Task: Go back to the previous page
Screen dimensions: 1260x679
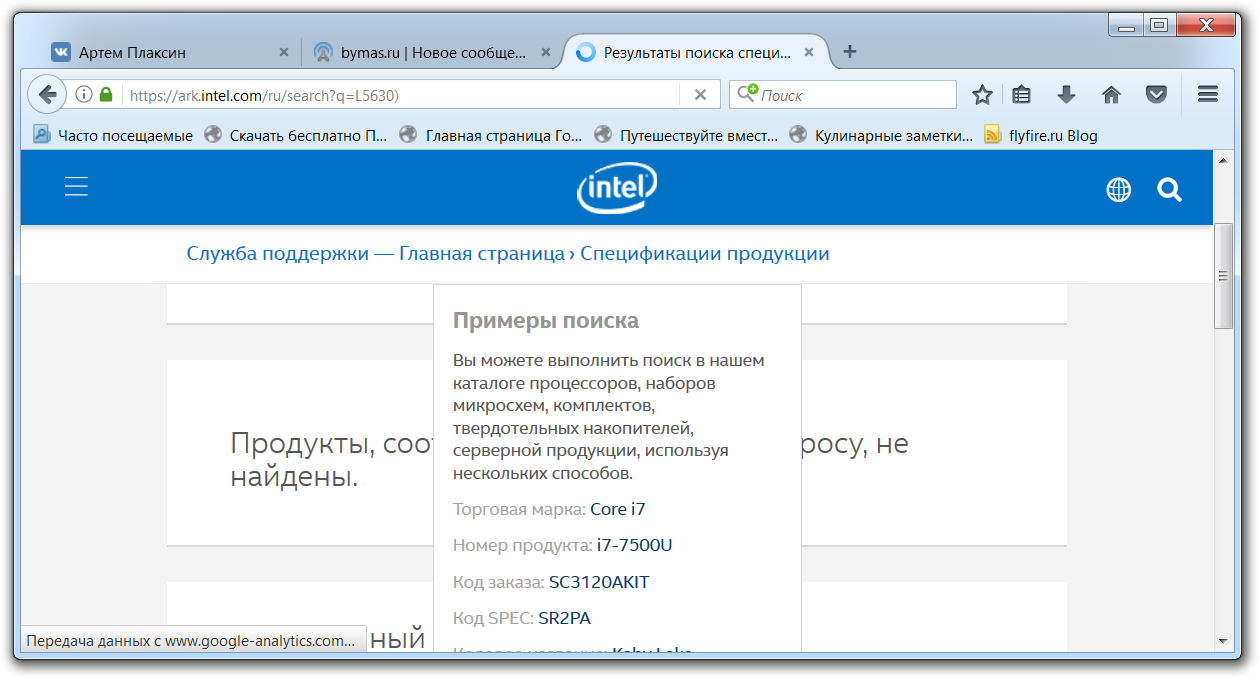Action: (46, 95)
